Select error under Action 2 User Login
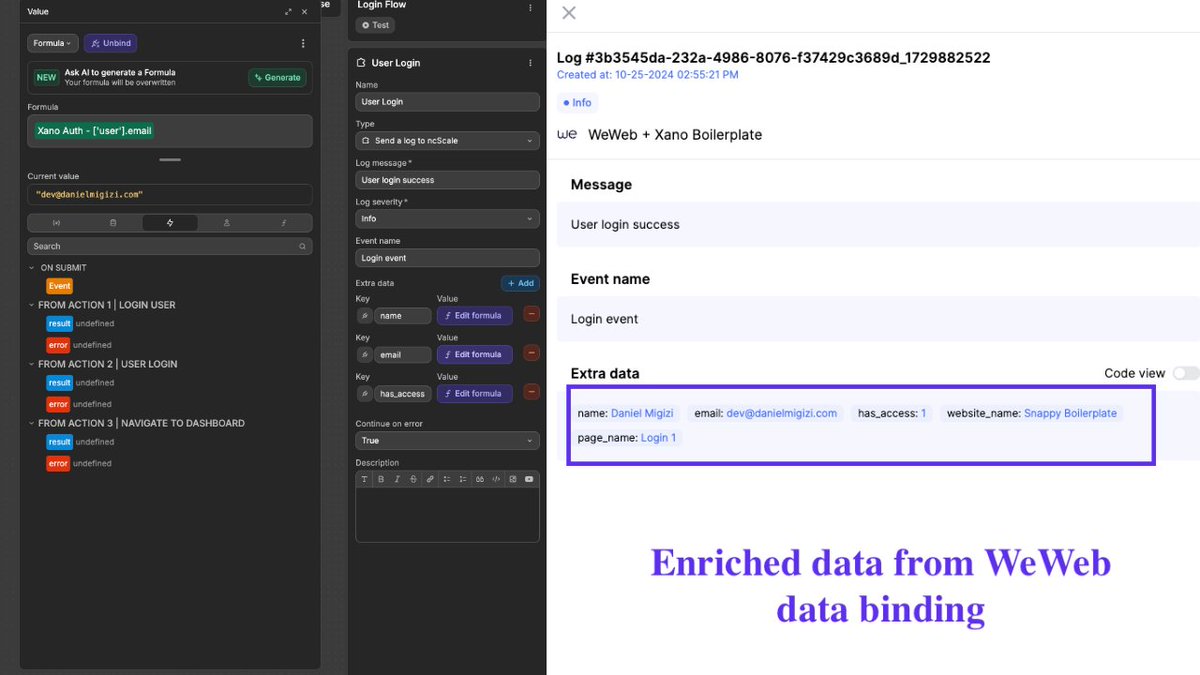1200x675 pixels. click(58, 404)
